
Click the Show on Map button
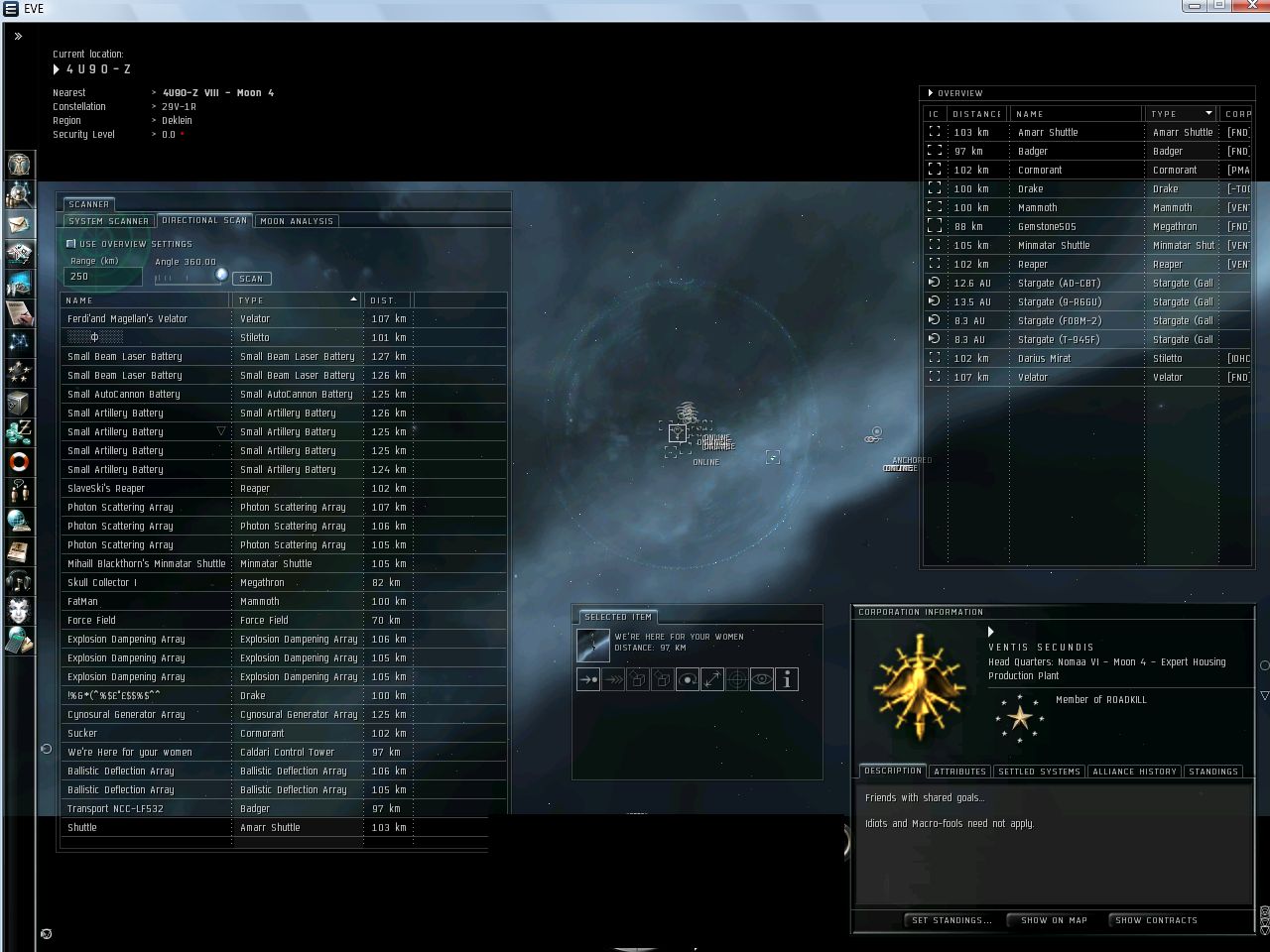coord(1054,920)
